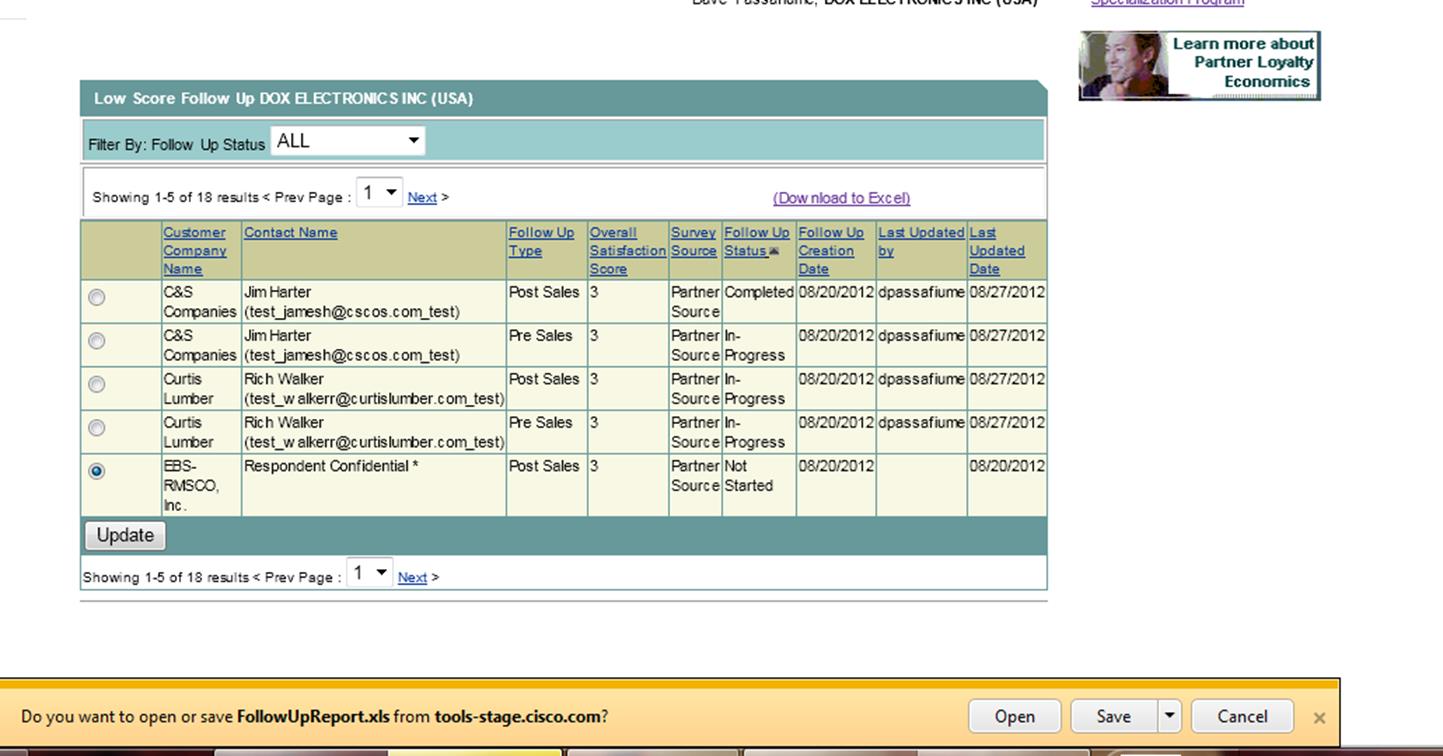Open the Partner Loyalty Economics banner
The width and height of the screenshot is (1443, 756).
(1199, 65)
